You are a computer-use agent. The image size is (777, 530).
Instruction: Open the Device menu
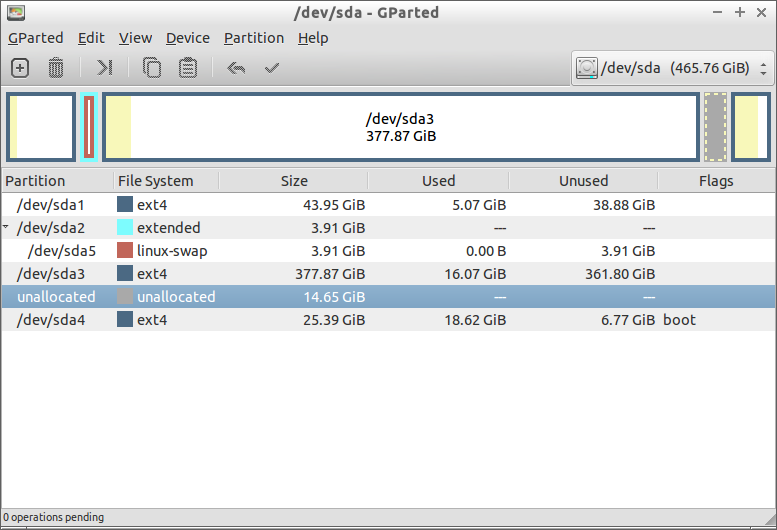point(188,38)
